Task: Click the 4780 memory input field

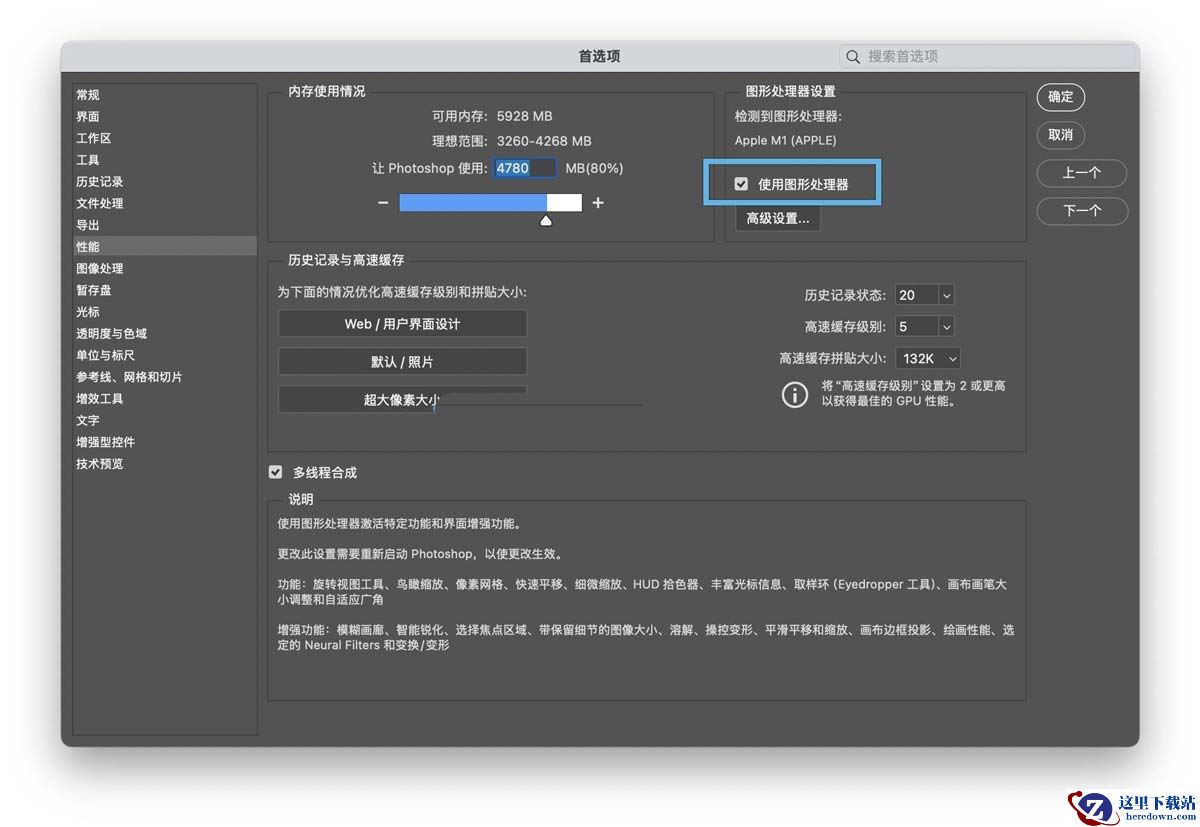Action: click(x=525, y=168)
